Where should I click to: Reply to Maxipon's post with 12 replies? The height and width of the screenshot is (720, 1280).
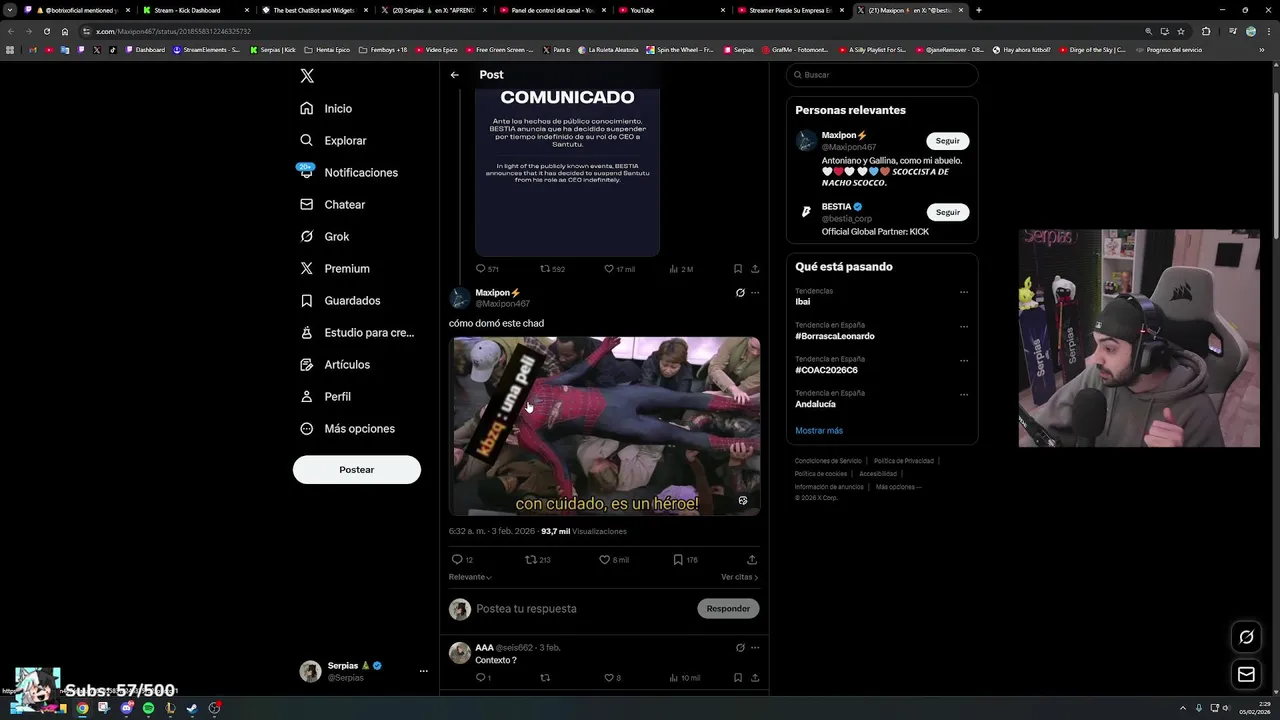tap(457, 559)
